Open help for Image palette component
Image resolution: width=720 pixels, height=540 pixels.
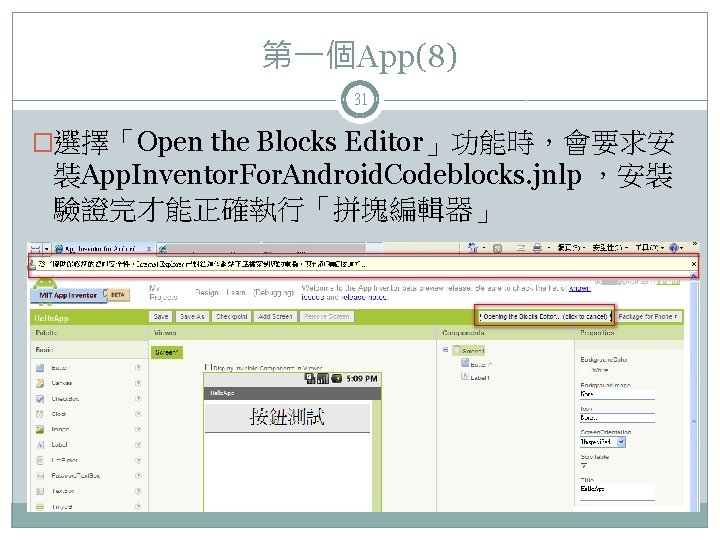(138, 429)
